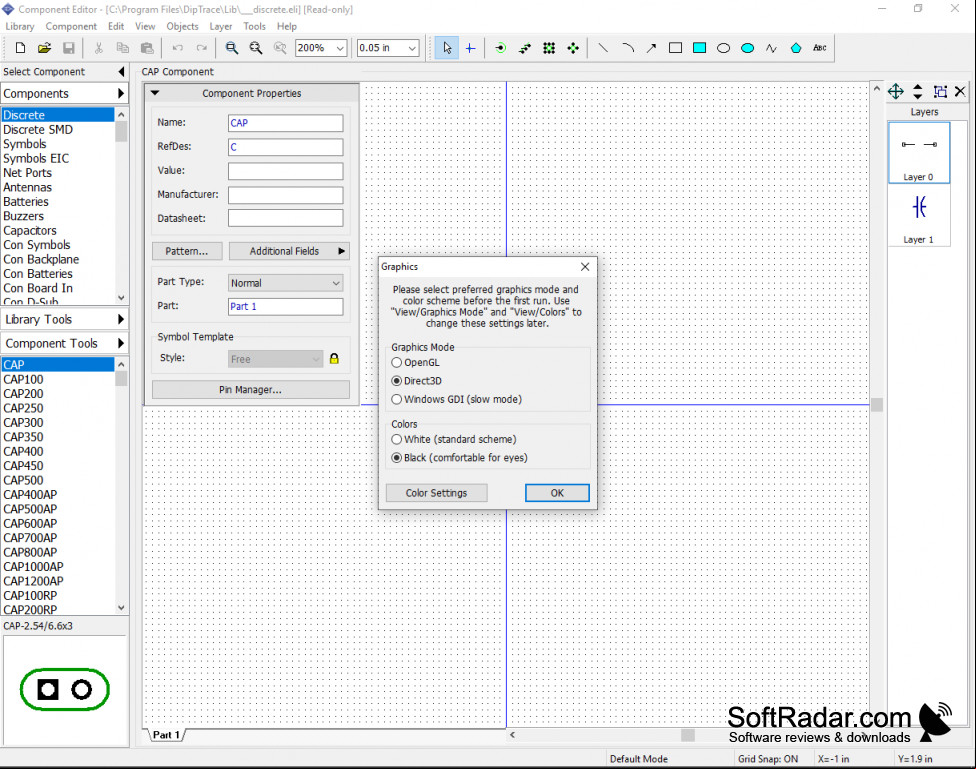Click the Cut scissors icon

tap(98, 48)
